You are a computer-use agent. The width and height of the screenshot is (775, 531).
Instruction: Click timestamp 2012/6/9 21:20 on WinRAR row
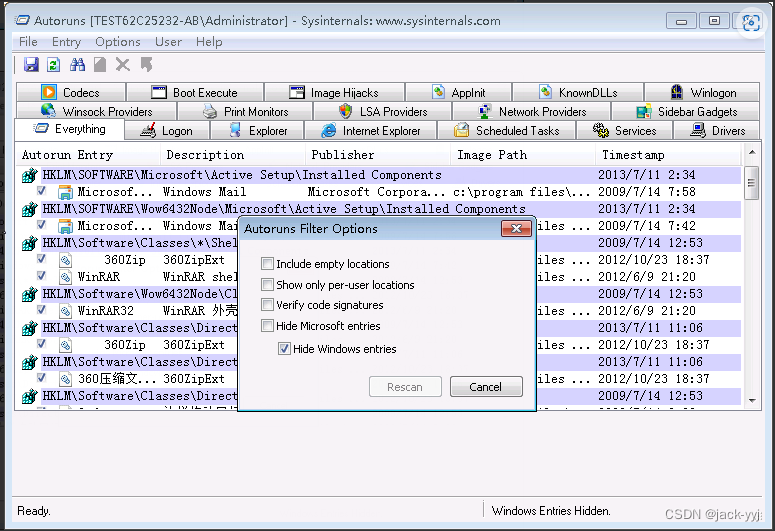[x=646, y=277]
